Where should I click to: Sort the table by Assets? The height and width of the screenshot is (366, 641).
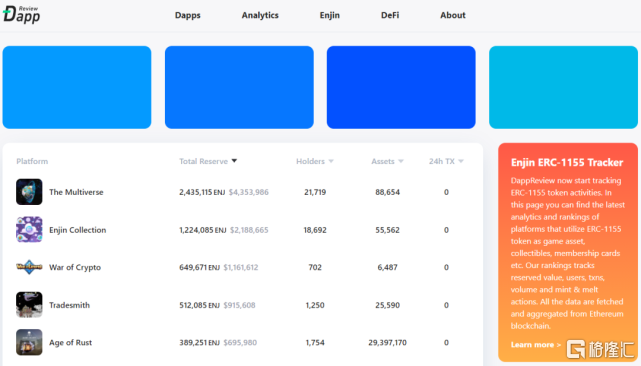coord(387,161)
